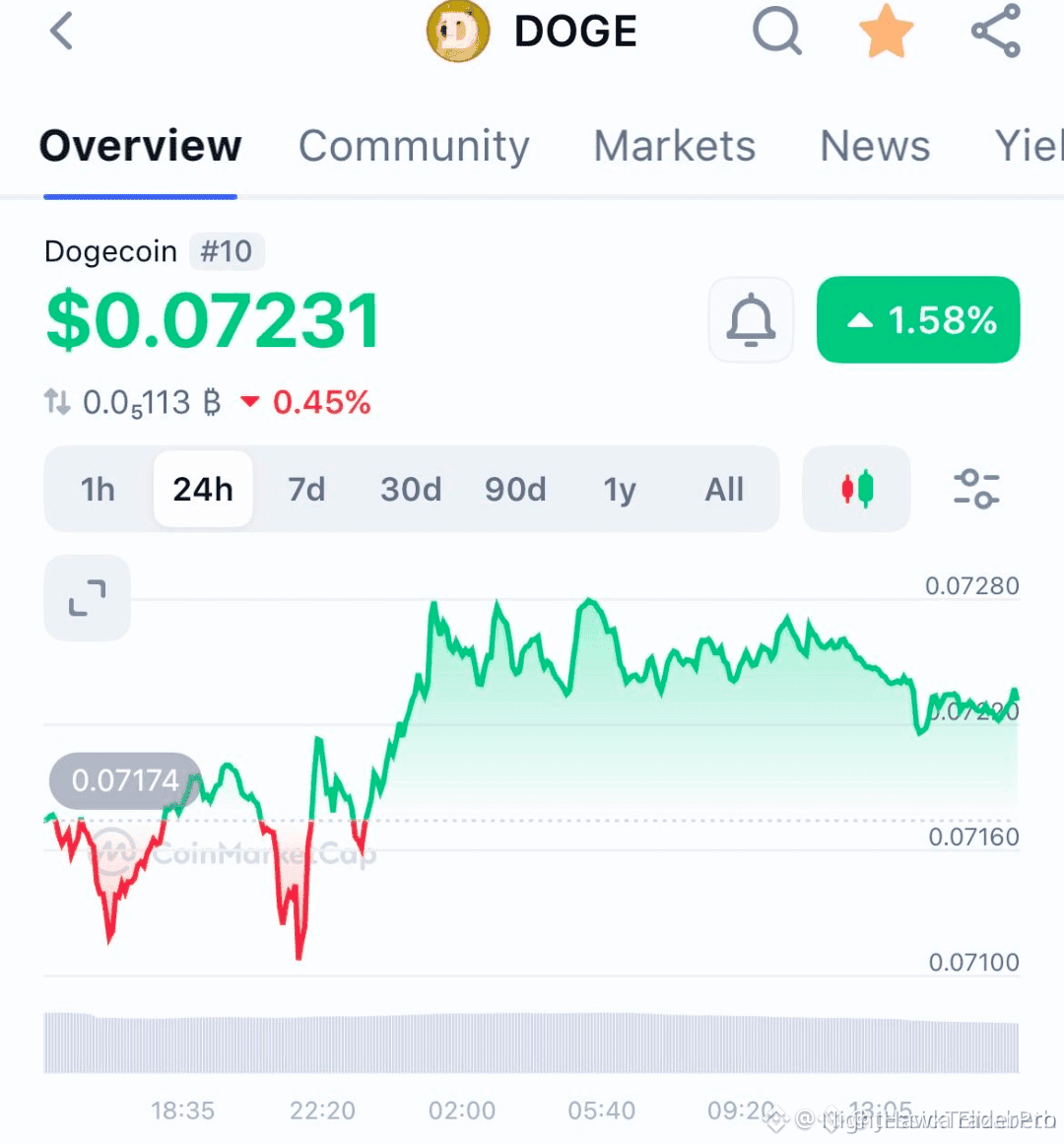Swap currency with the up-down arrows icon

point(57,402)
